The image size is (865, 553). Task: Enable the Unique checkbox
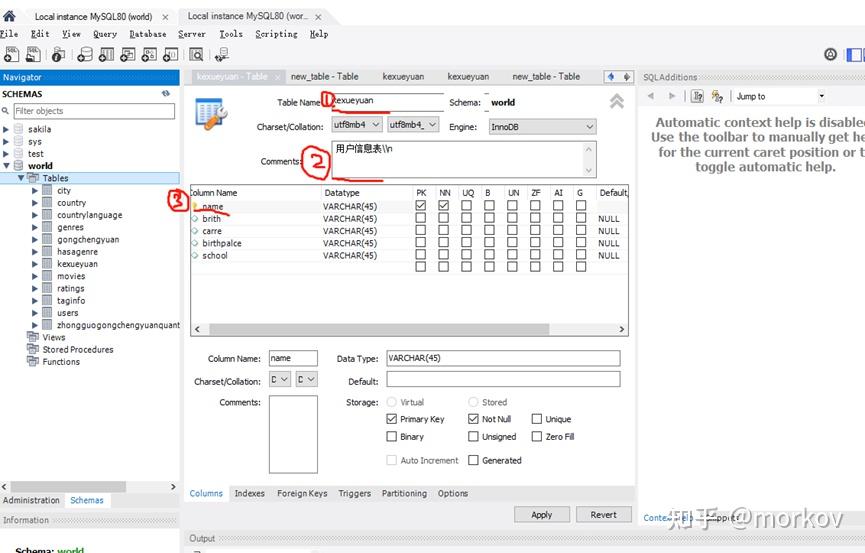coord(537,419)
